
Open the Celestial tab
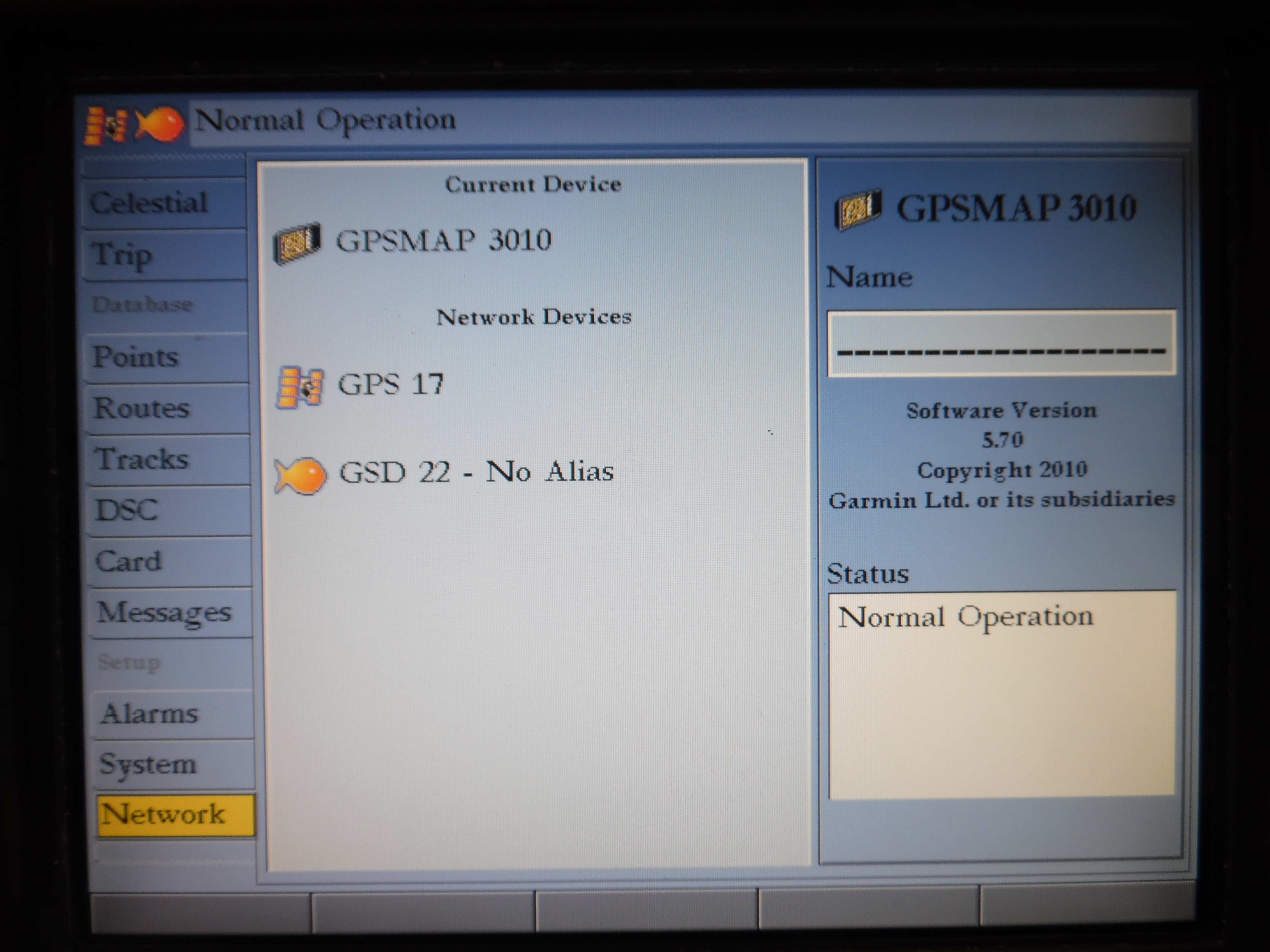click(165, 203)
